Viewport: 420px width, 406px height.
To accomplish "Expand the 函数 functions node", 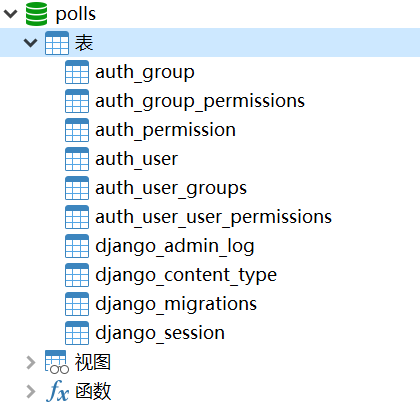I will pyautogui.click(x=31, y=391).
